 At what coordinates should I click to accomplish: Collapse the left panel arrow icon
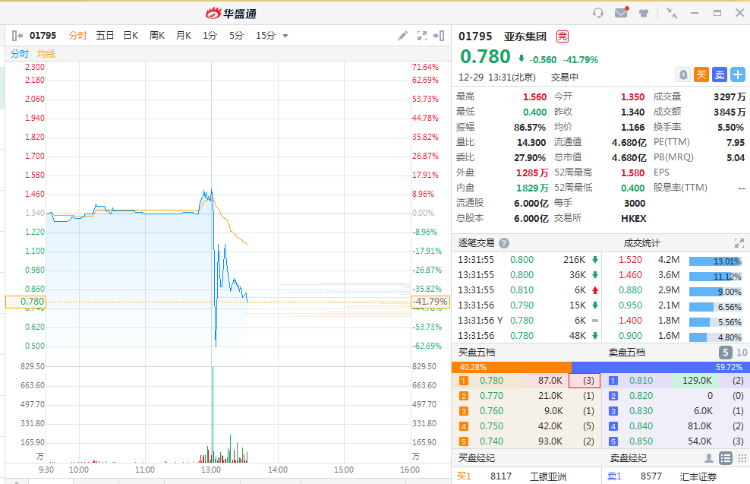pyautogui.click(x=17, y=35)
